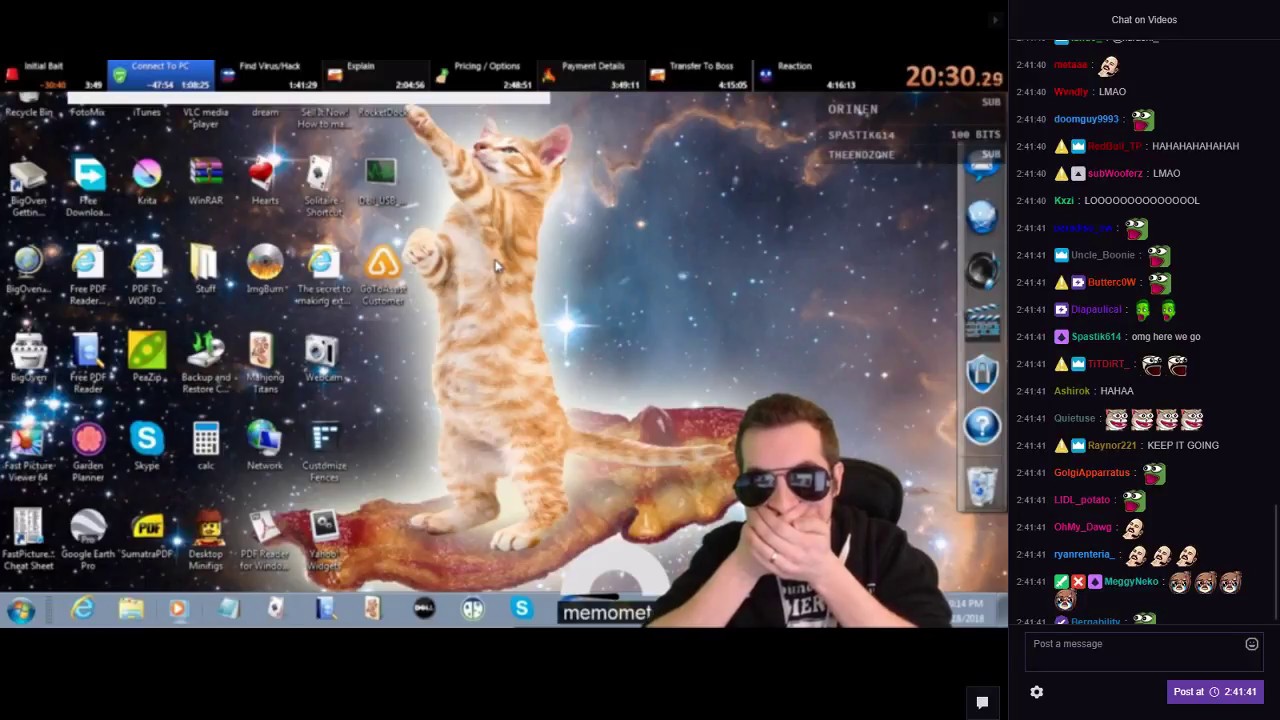Open PDF Reader for Windows icon

(265, 540)
